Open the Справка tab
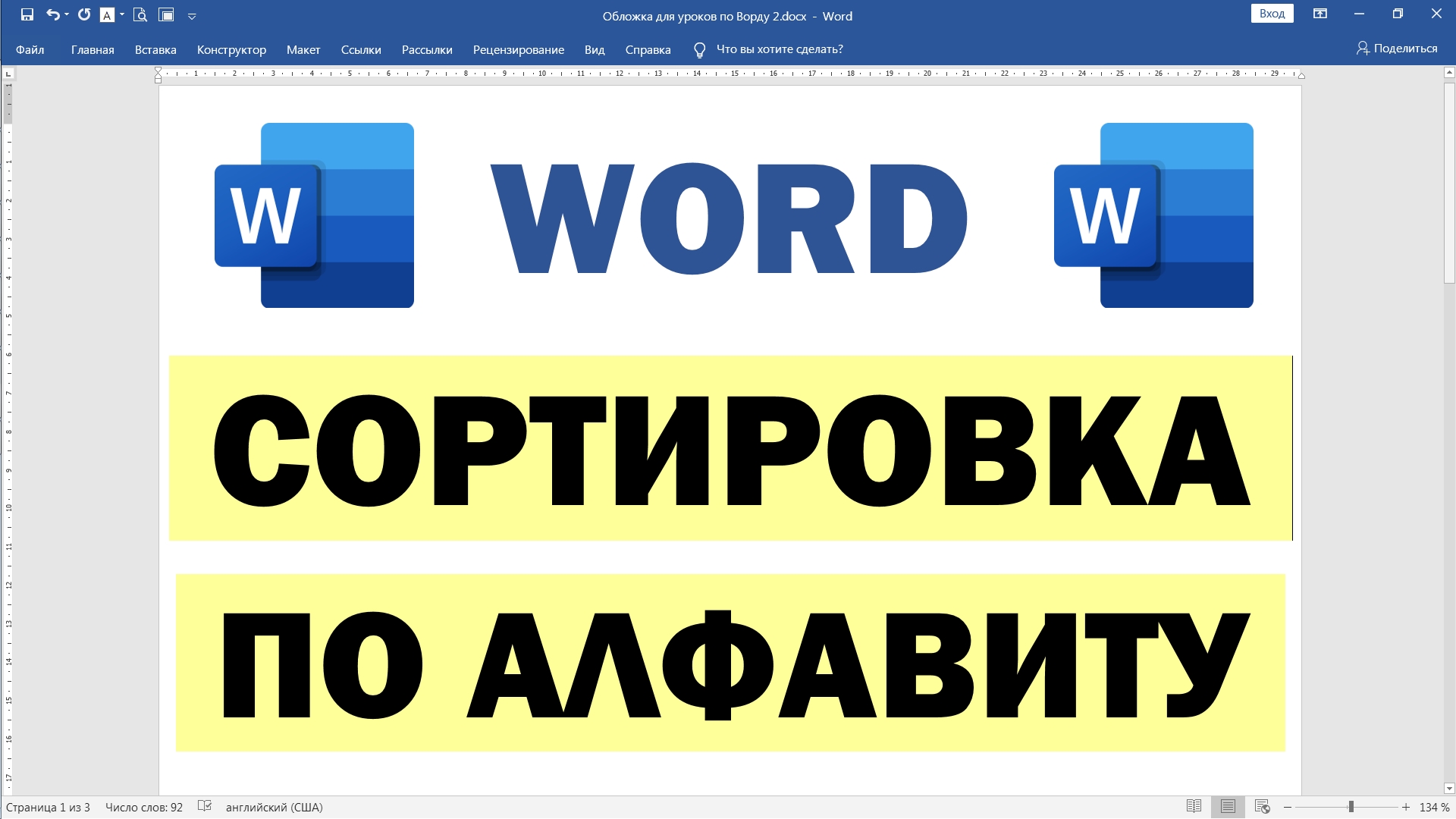The height and width of the screenshot is (819, 1456). coord(648,49)
